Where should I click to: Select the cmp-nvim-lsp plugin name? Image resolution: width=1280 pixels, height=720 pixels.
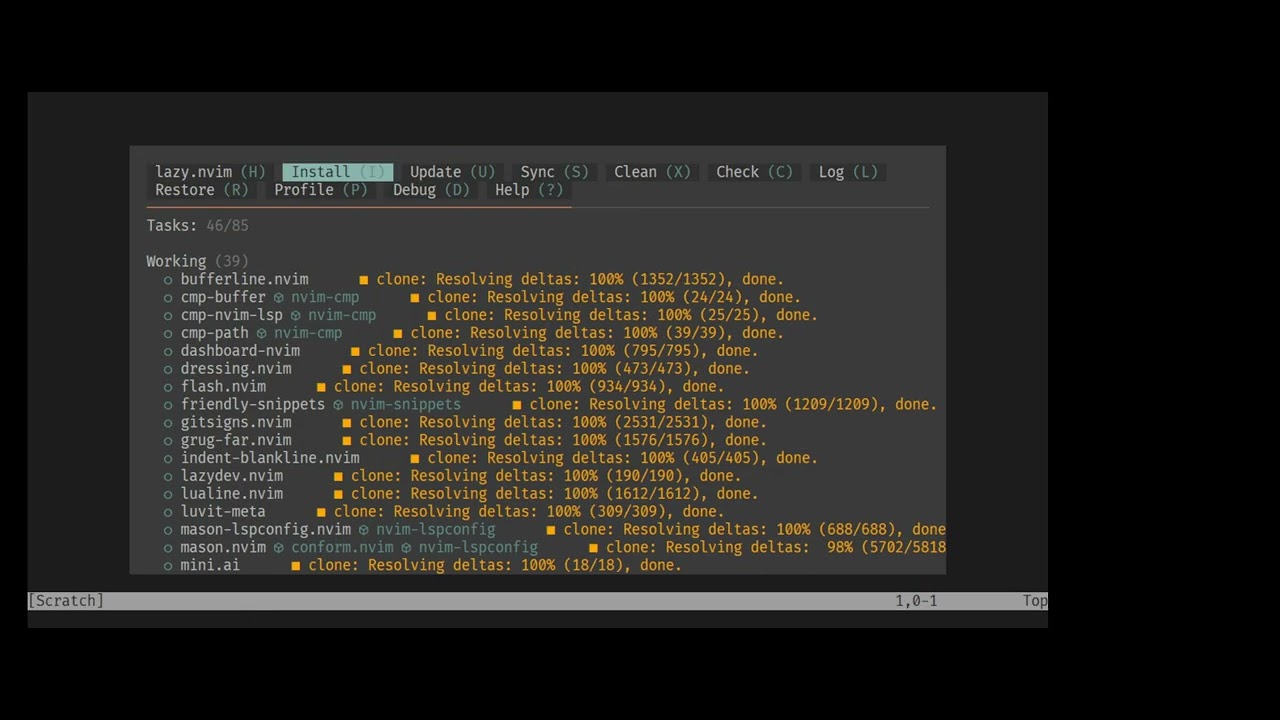(x=232, y=315)
